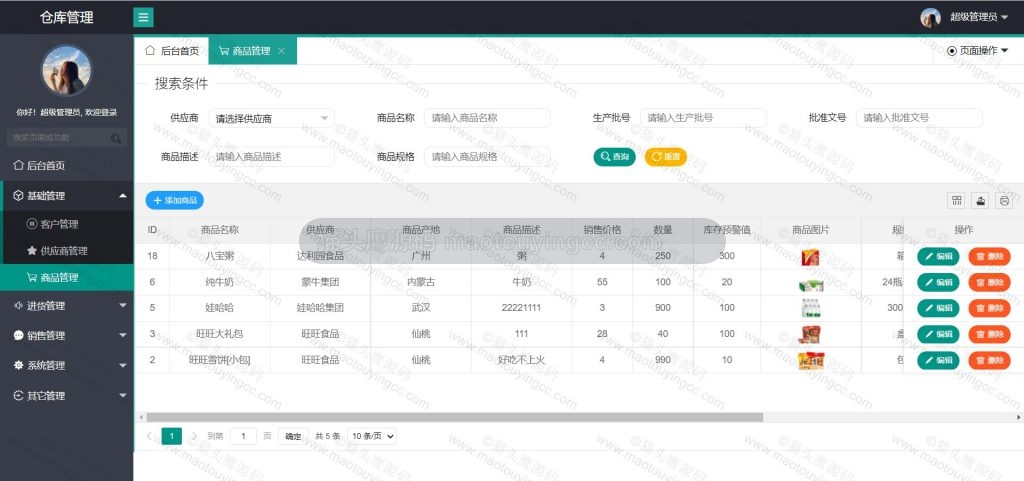Click the 蒙牛集团 supplier cell
1024x481 pixels.
320,282
